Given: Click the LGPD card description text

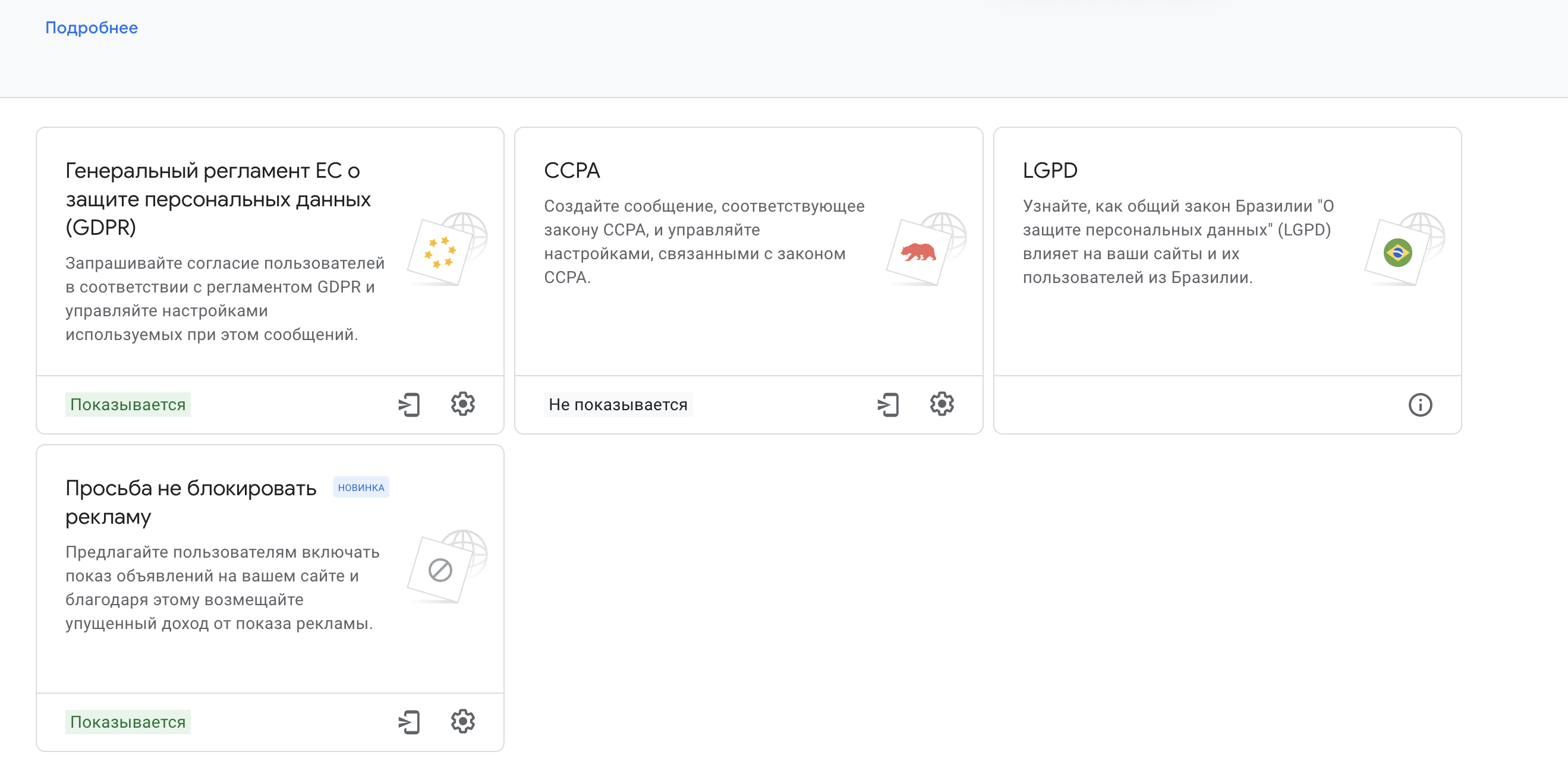Looking at the screenshot, I should [1178, 242].
